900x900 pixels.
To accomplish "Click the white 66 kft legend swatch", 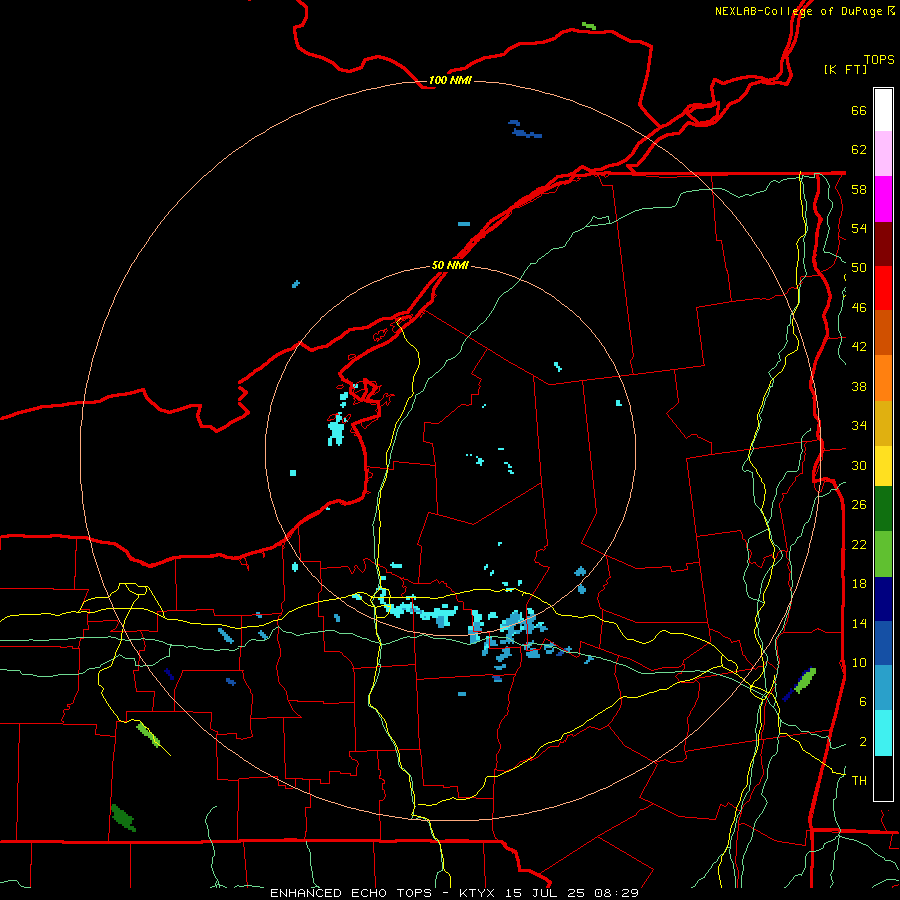I will (x=883, y=110).
